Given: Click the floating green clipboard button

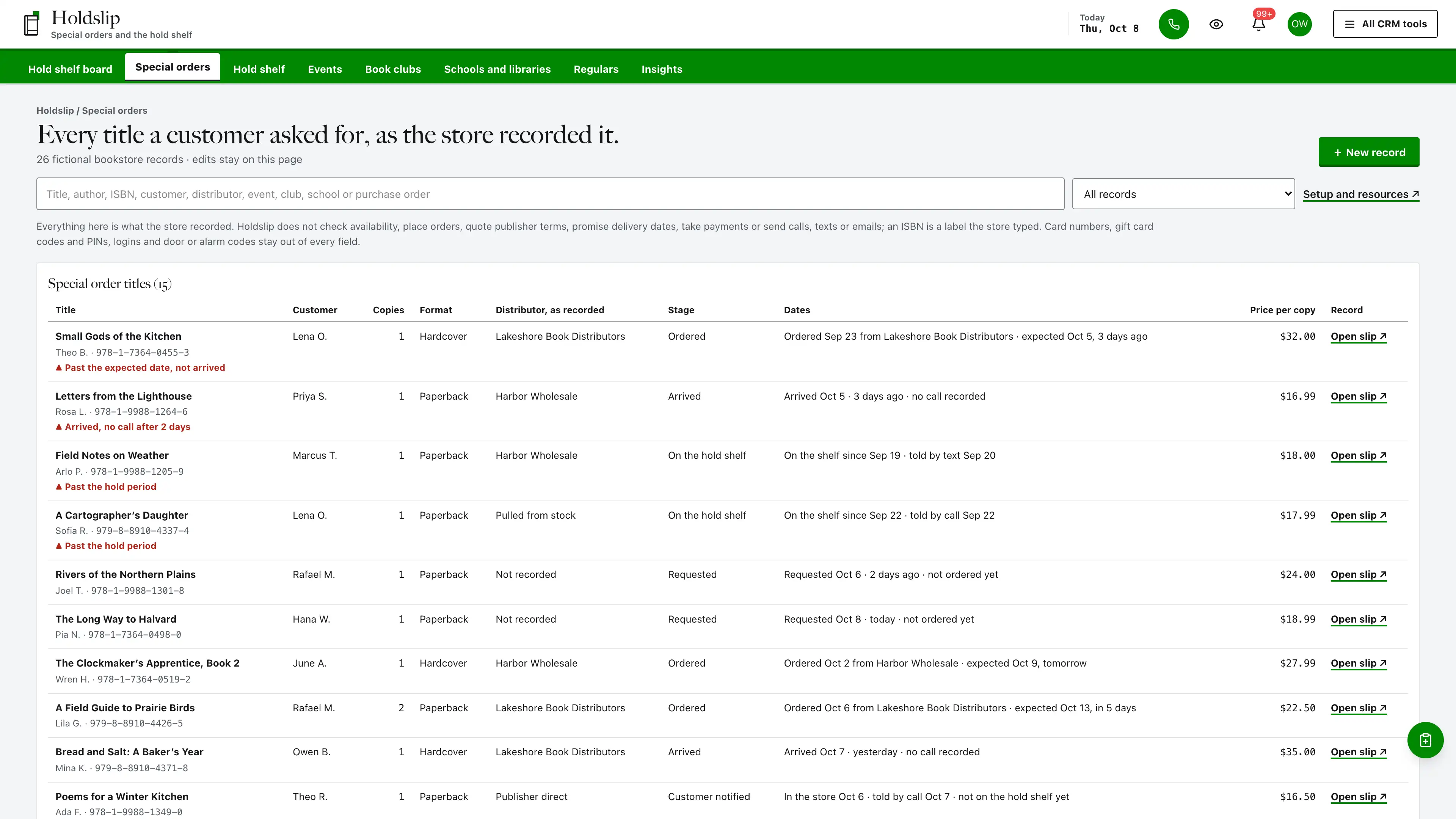Looking at the screenshot, I should (1425, 740).
